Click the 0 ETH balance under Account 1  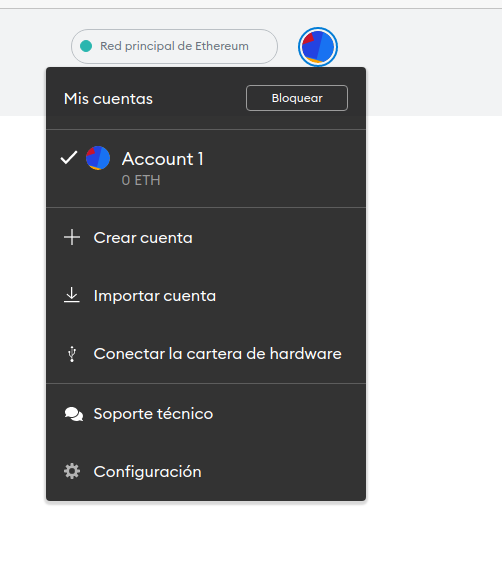[141, 180]
